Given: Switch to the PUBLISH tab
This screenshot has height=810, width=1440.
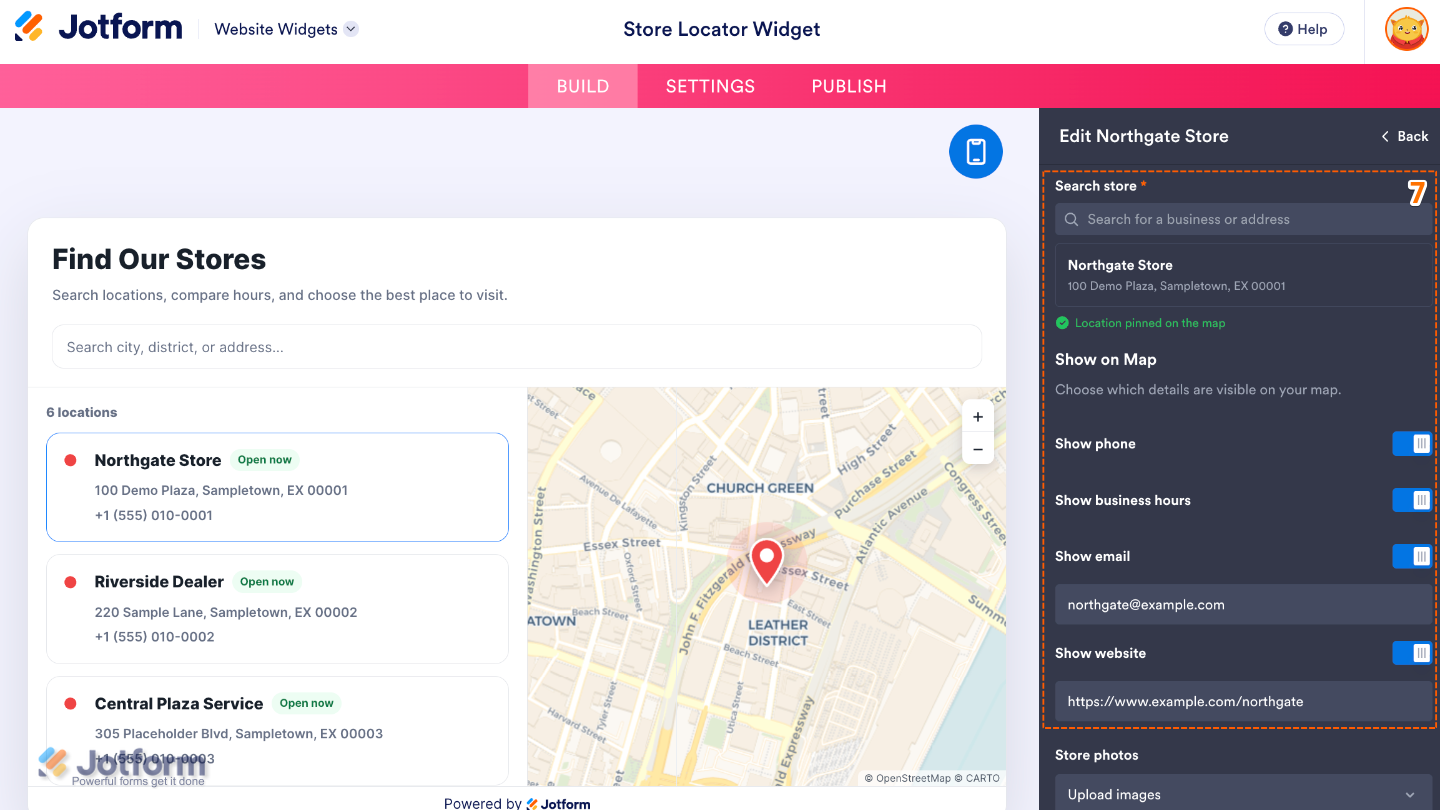Looking at the screenshot, I should 849,86.
